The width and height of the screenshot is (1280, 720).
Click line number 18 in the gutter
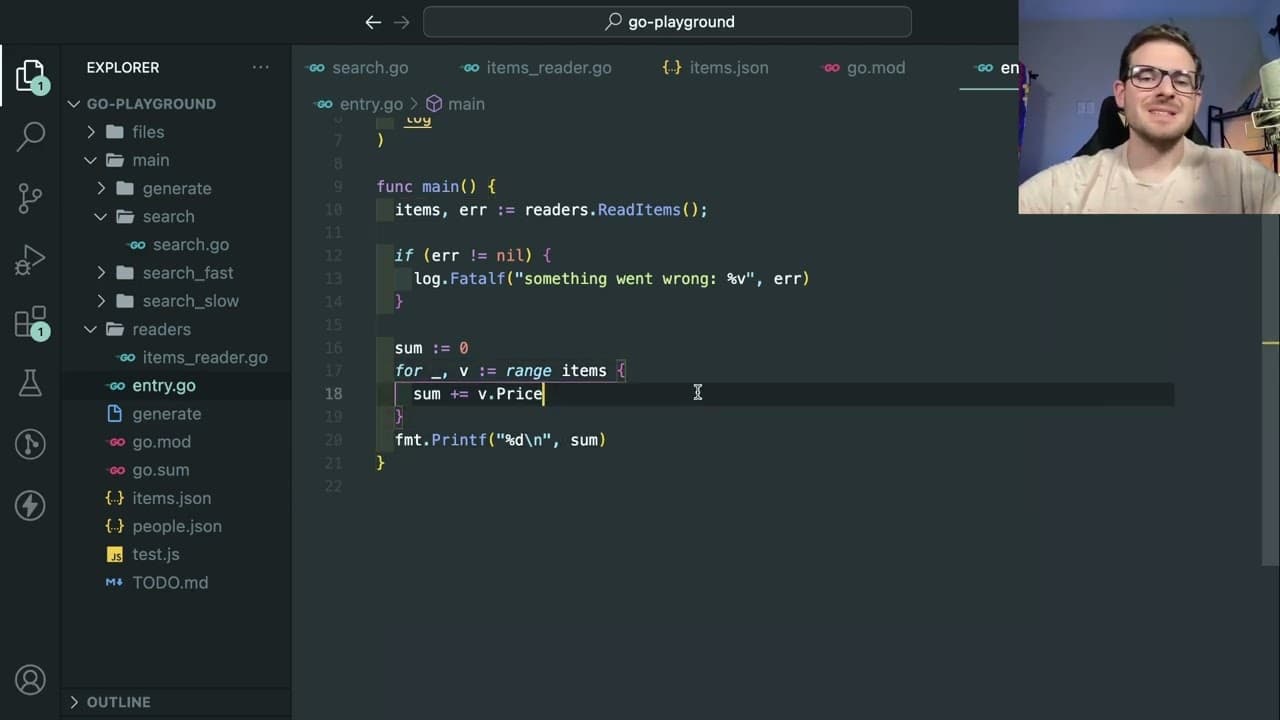(333, 394)
